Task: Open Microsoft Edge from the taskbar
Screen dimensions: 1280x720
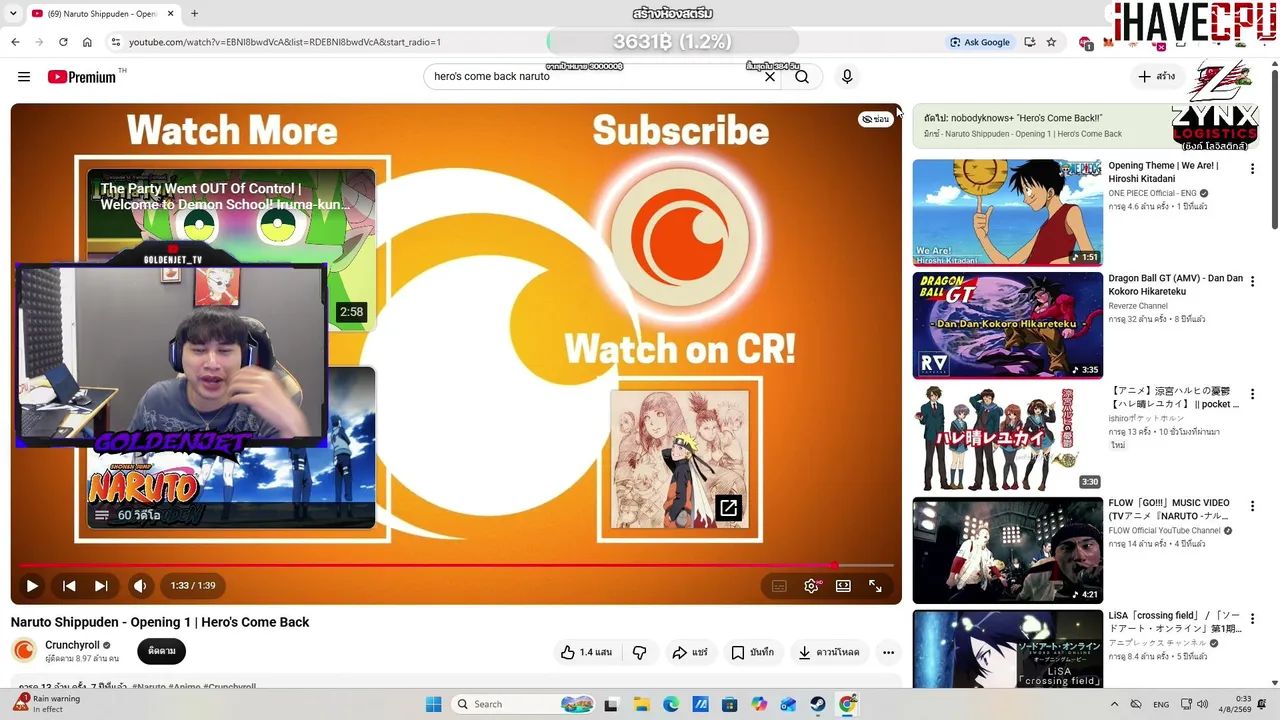Action: [x=671, y=704]
